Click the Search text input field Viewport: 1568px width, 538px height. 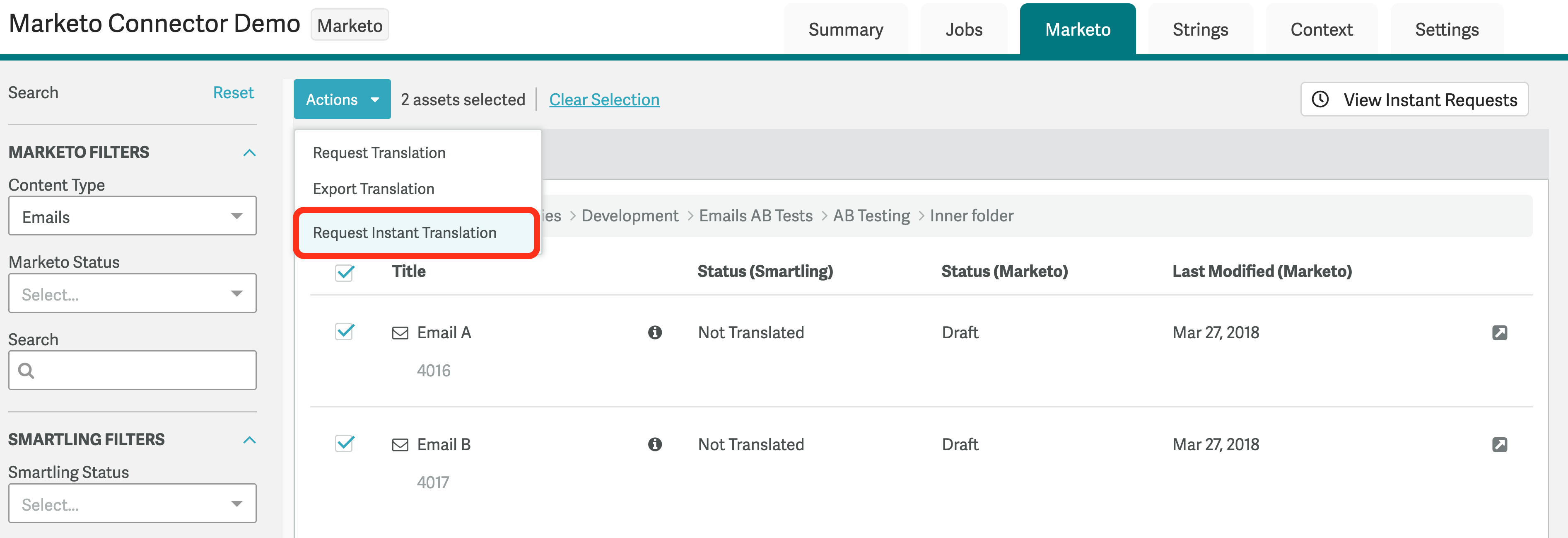coord(132,370)
